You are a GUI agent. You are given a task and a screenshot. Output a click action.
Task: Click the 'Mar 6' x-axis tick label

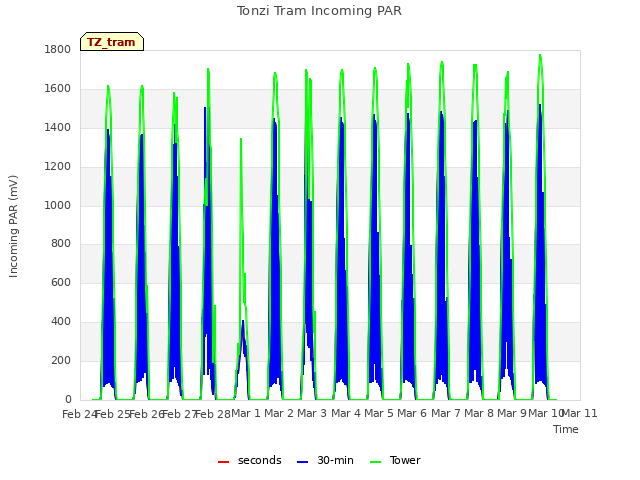pyautogui.click(x=412, y=413)
